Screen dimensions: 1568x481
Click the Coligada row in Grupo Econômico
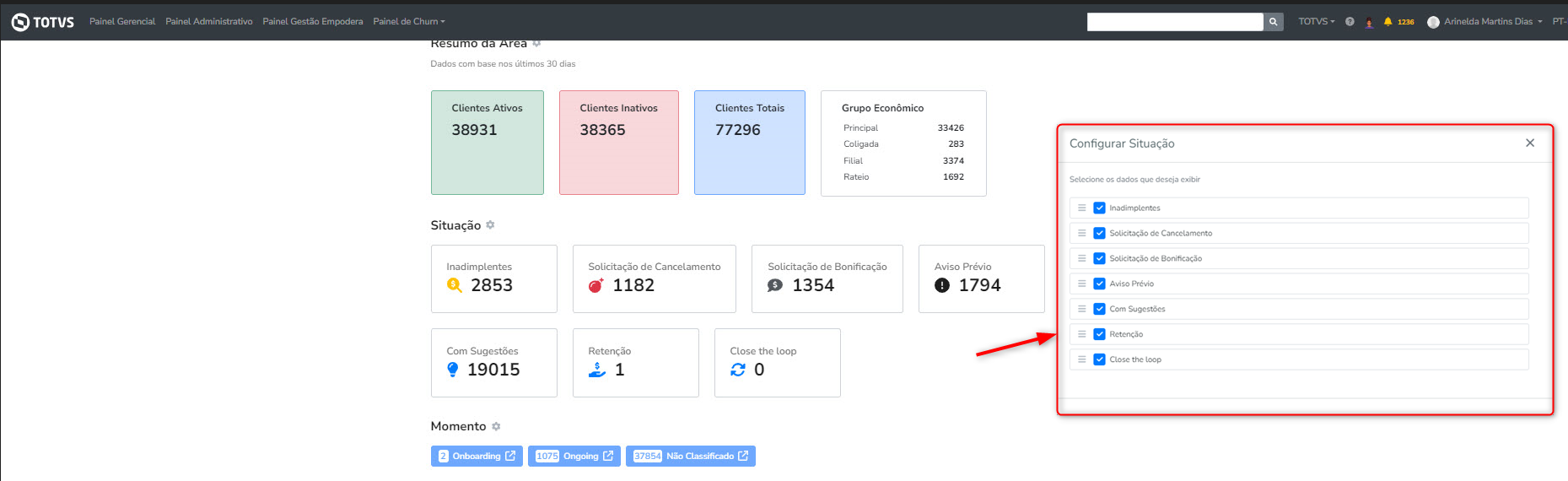pos(903,144)
